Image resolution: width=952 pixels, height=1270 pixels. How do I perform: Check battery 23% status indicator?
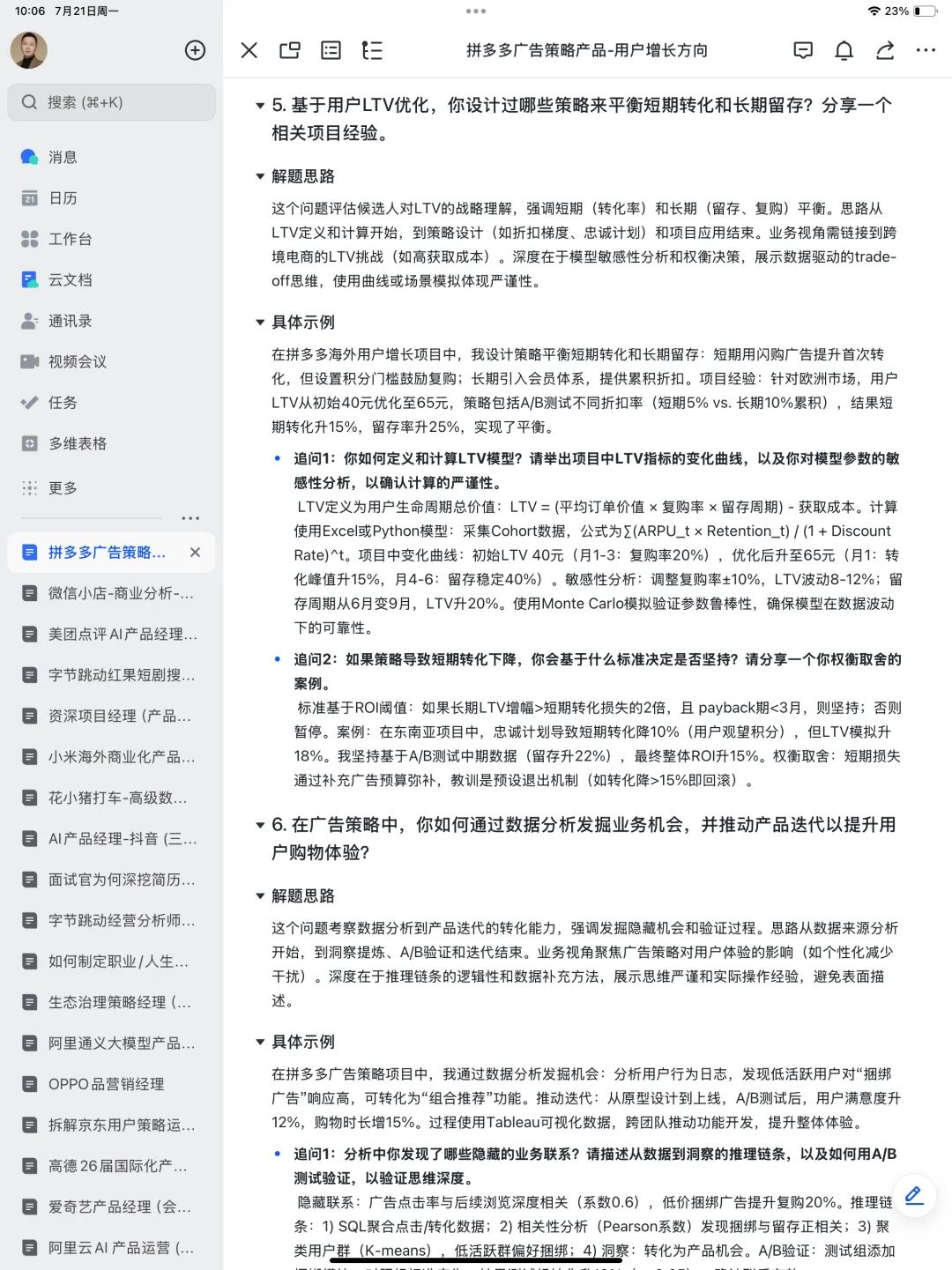click(x=912, y=11)
